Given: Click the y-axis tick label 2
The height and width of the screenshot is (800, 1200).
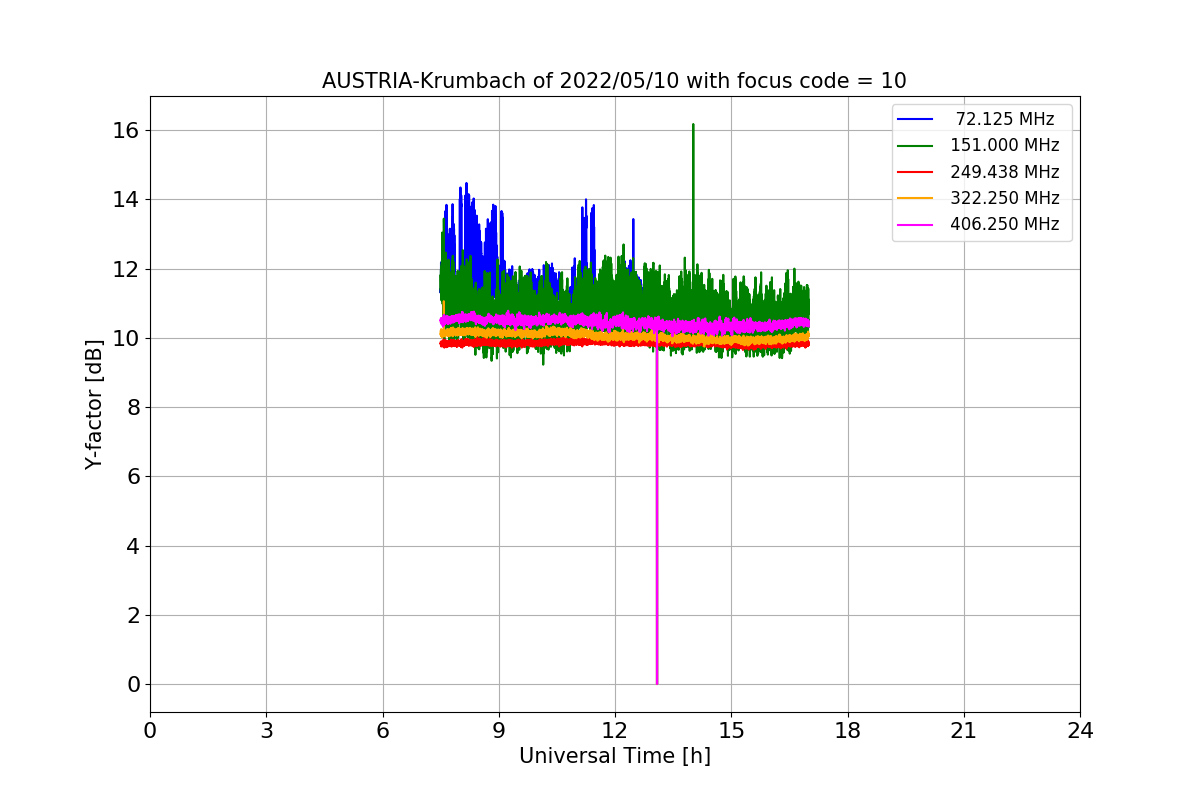Looking at the screenshot, I should point(131,615).
